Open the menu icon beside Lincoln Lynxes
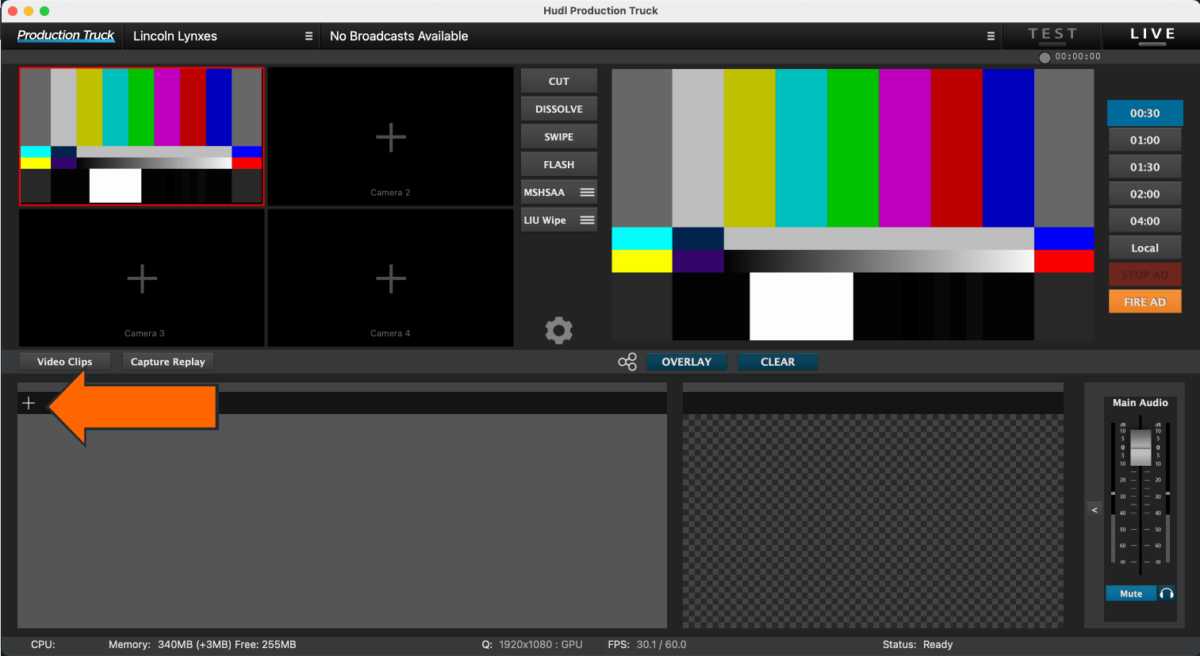 (307, 35)
